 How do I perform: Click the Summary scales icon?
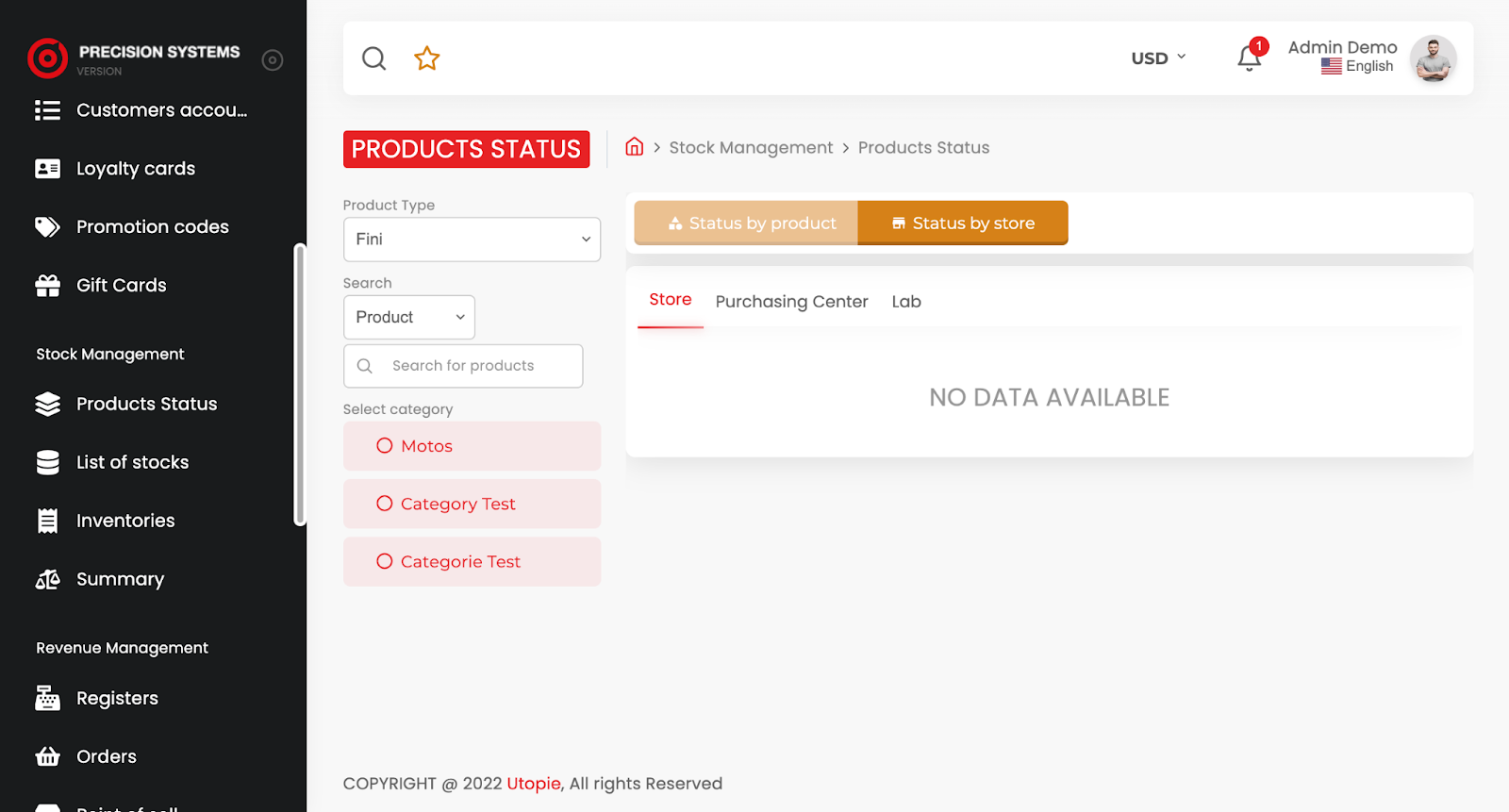click(47, 580)
